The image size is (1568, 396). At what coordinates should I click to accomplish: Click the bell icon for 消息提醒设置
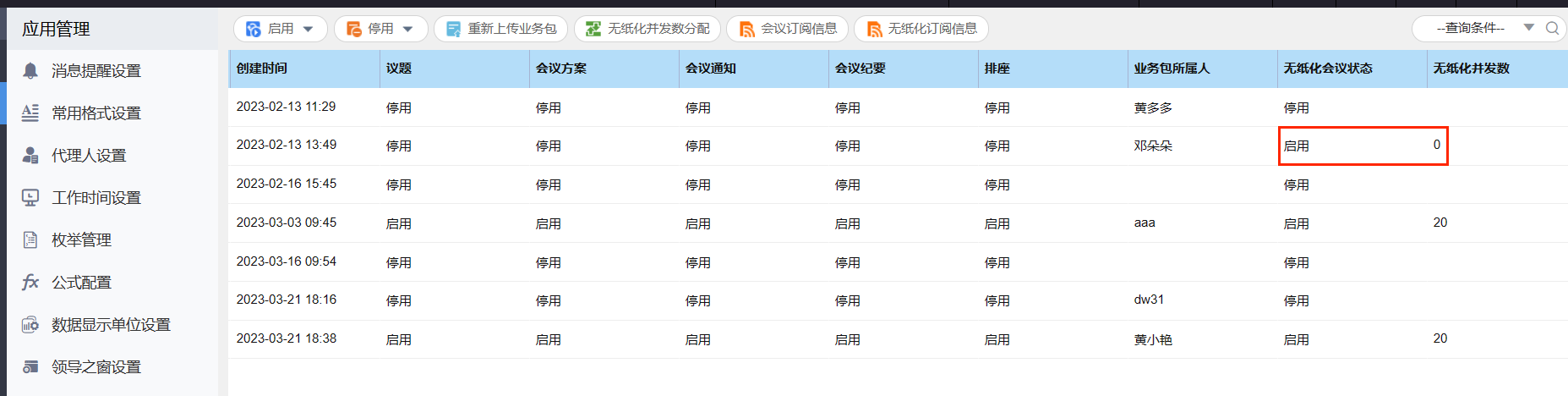point(30,70)
